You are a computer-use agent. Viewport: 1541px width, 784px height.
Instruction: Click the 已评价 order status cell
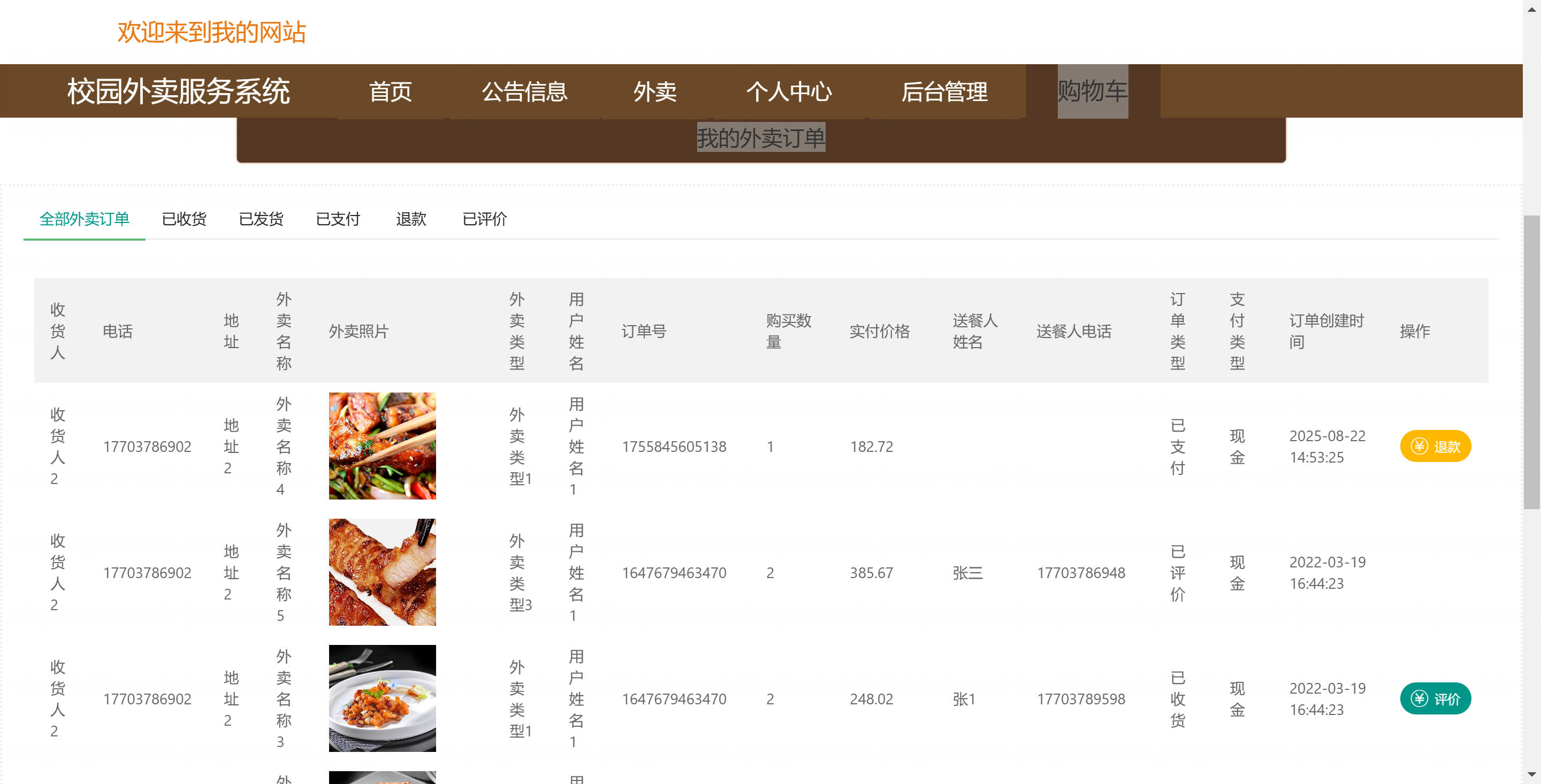pyautogui.click(x=1177, y=572)
